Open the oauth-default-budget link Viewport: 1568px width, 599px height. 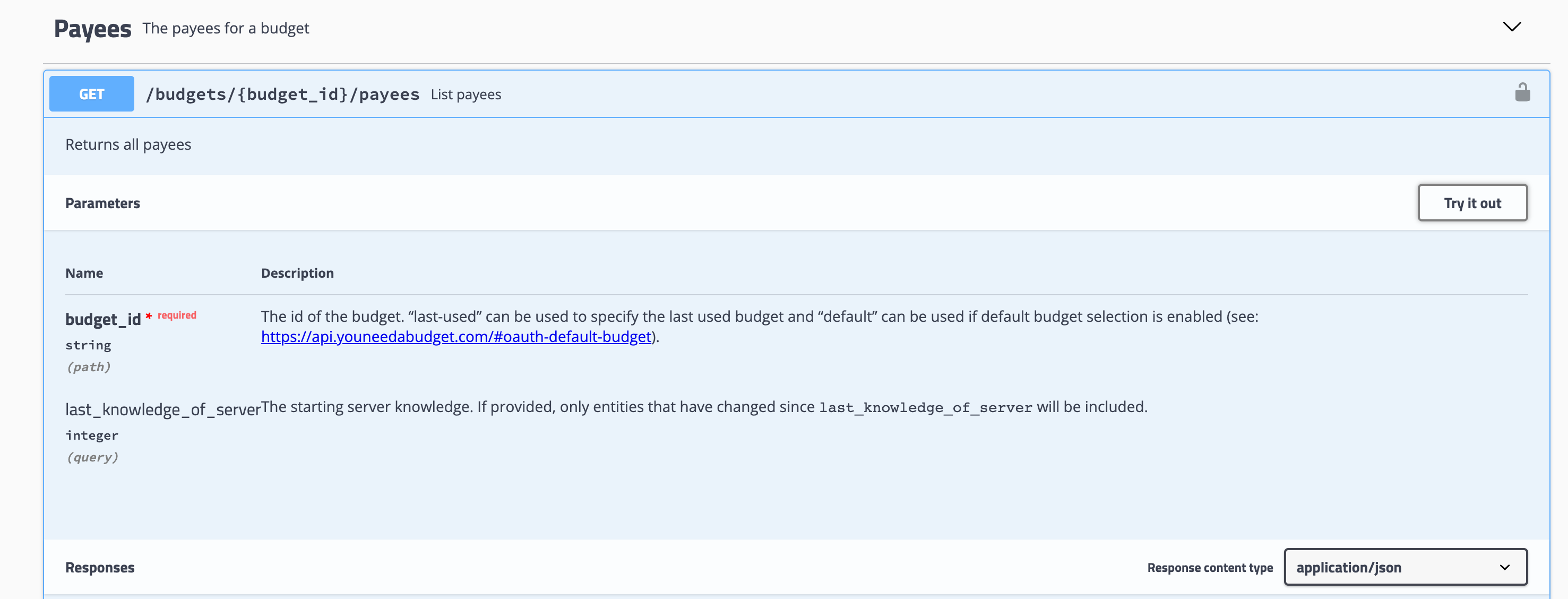pyautogui.click(x=456, y=337)
